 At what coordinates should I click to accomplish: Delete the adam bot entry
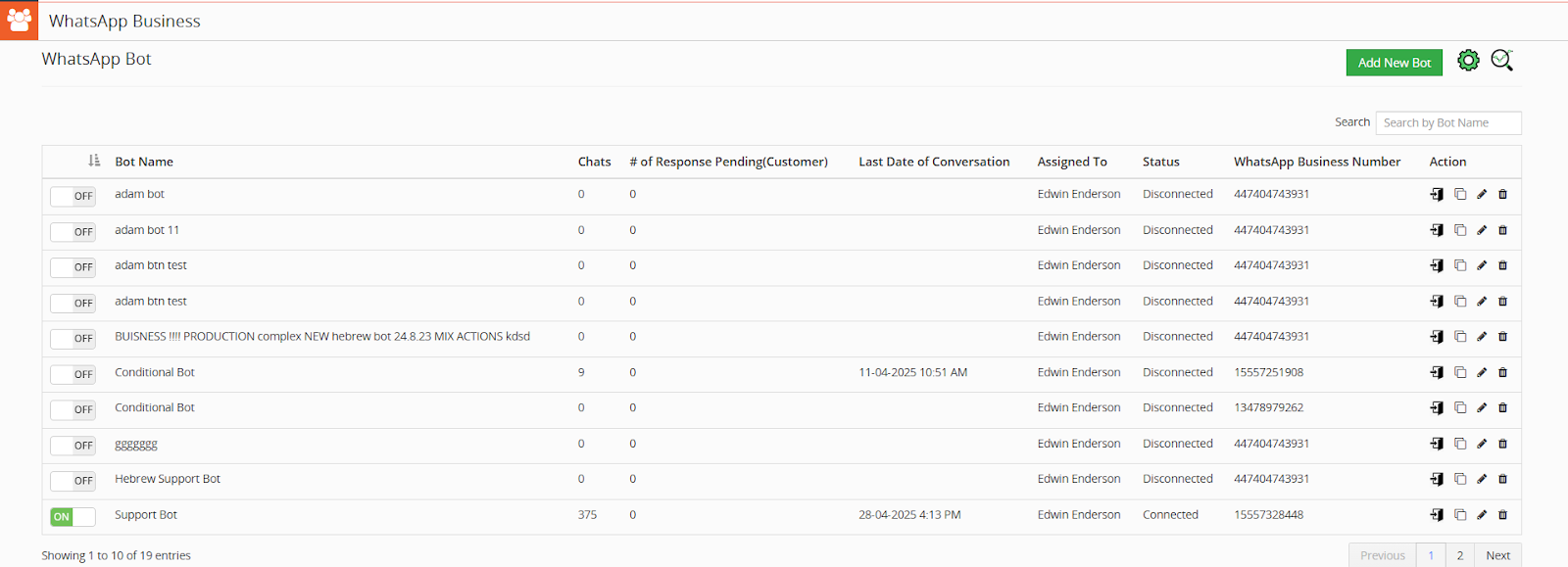click(1503, 195)
